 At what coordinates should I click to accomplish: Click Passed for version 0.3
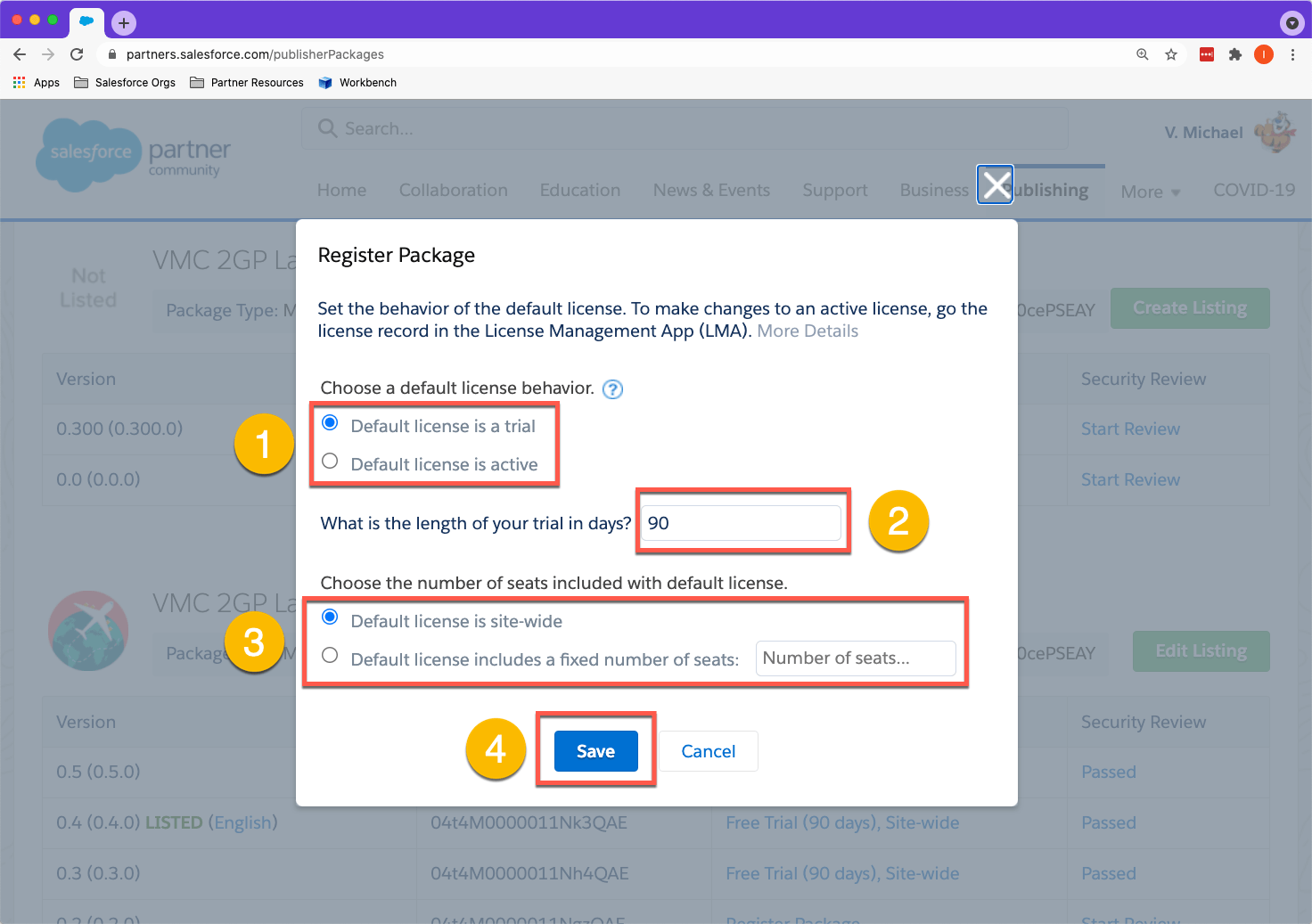(x=1109, y=873)
